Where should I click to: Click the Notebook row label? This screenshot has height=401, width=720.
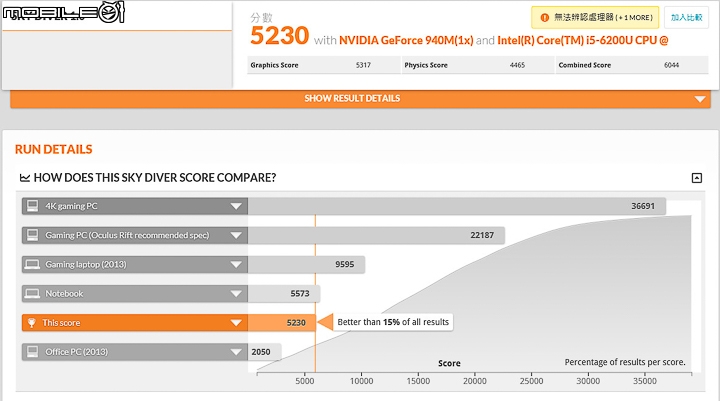point(64,294)
